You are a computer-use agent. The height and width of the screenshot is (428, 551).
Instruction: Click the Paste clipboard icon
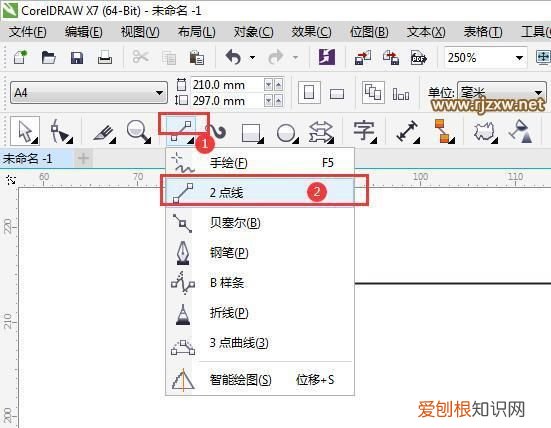click(197, 57)
